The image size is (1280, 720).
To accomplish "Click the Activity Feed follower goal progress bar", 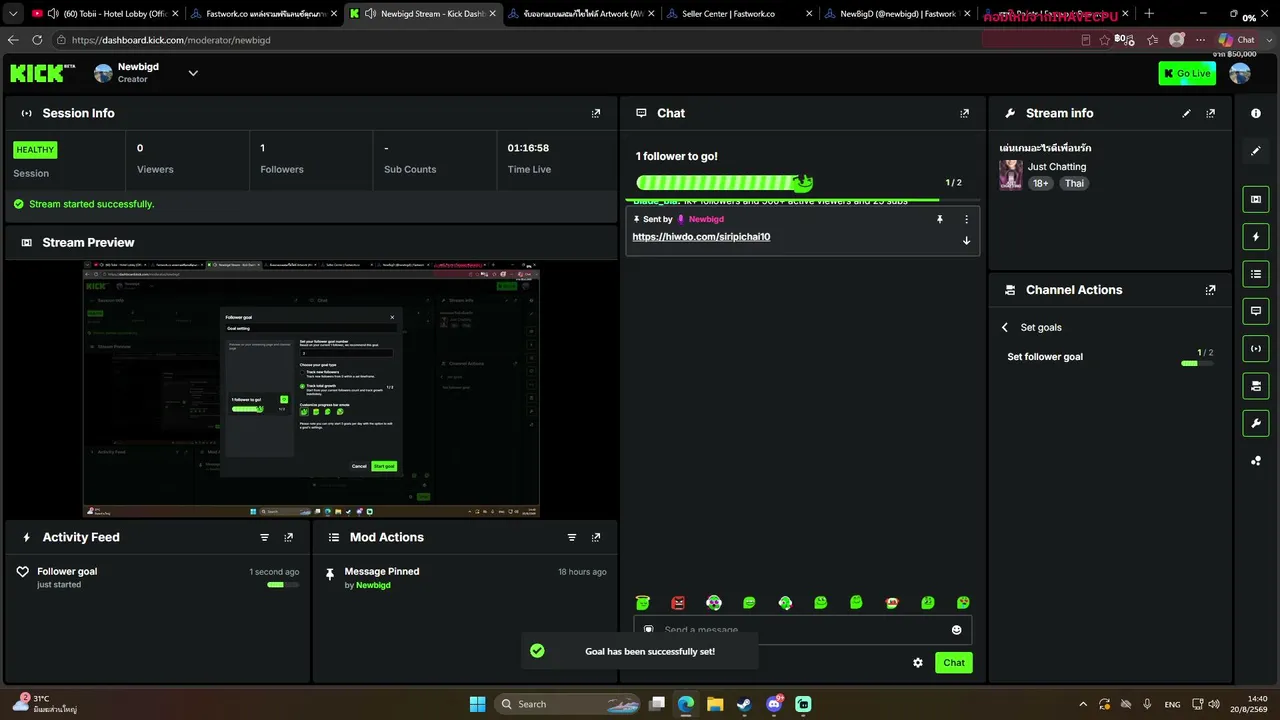I will tap(283, 585).
